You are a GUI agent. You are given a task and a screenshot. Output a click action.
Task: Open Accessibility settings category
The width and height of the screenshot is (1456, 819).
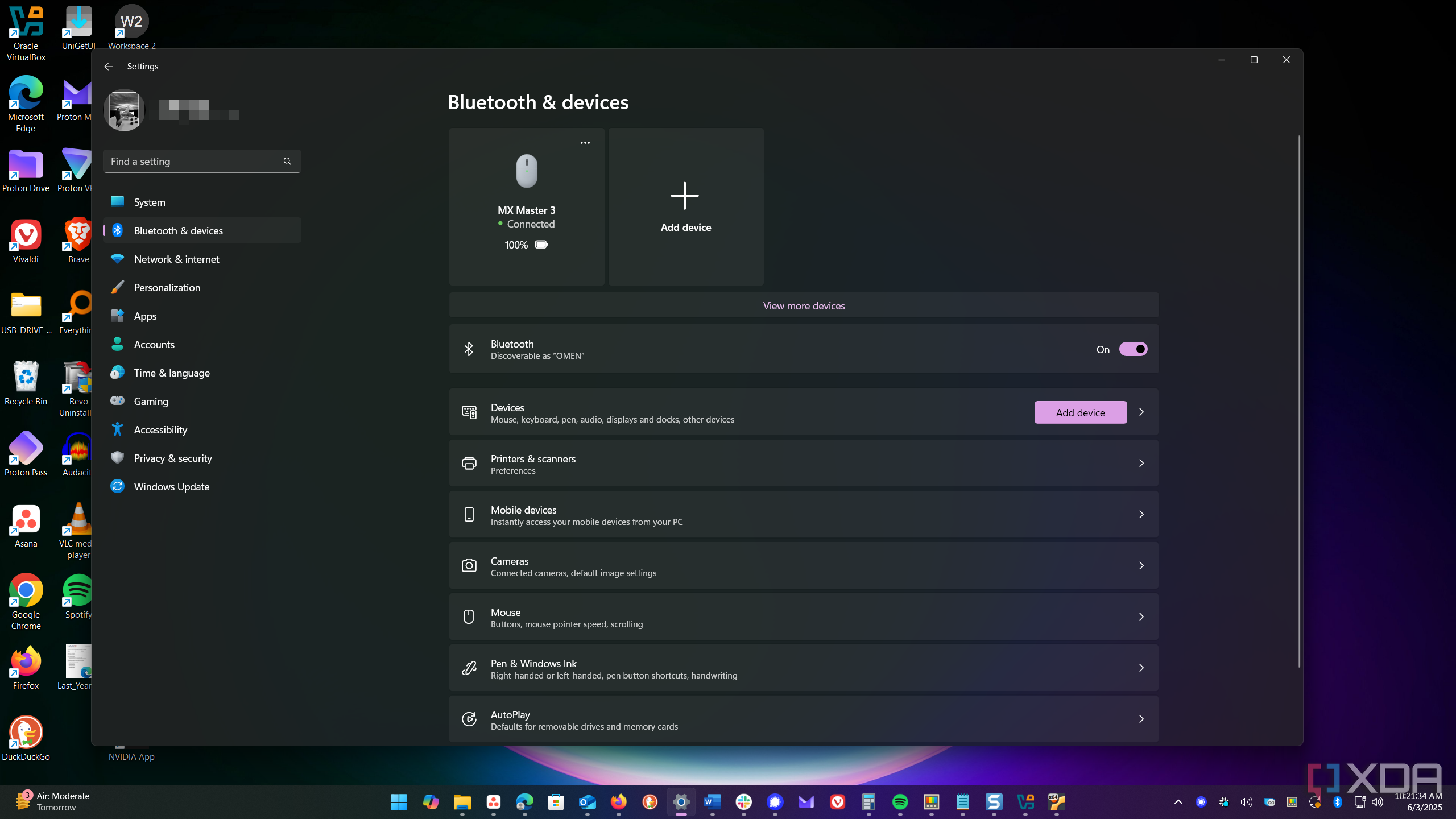[x=202, y=429]
